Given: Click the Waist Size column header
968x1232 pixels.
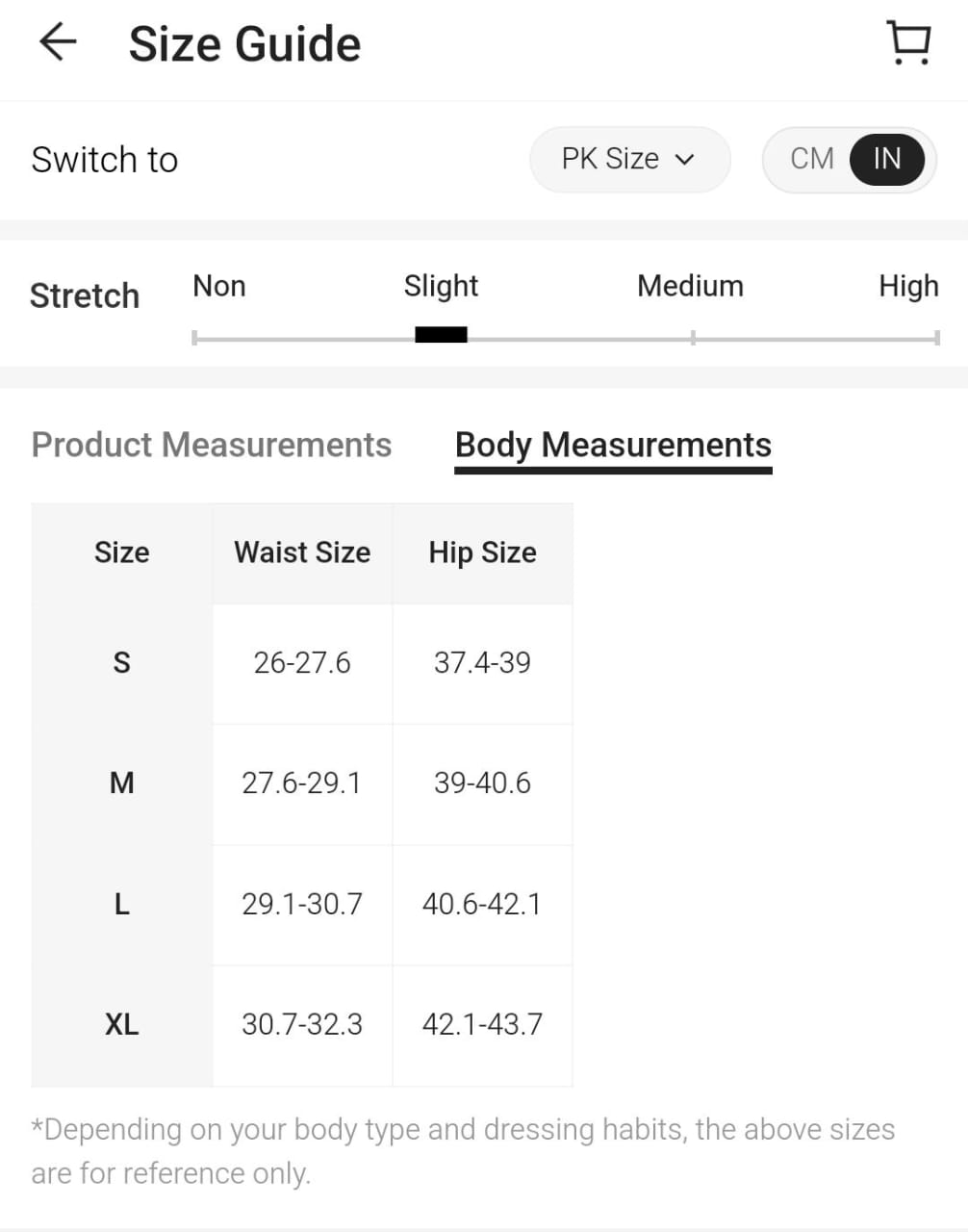Looking at the screenshot, I should [x=302, y=552].
